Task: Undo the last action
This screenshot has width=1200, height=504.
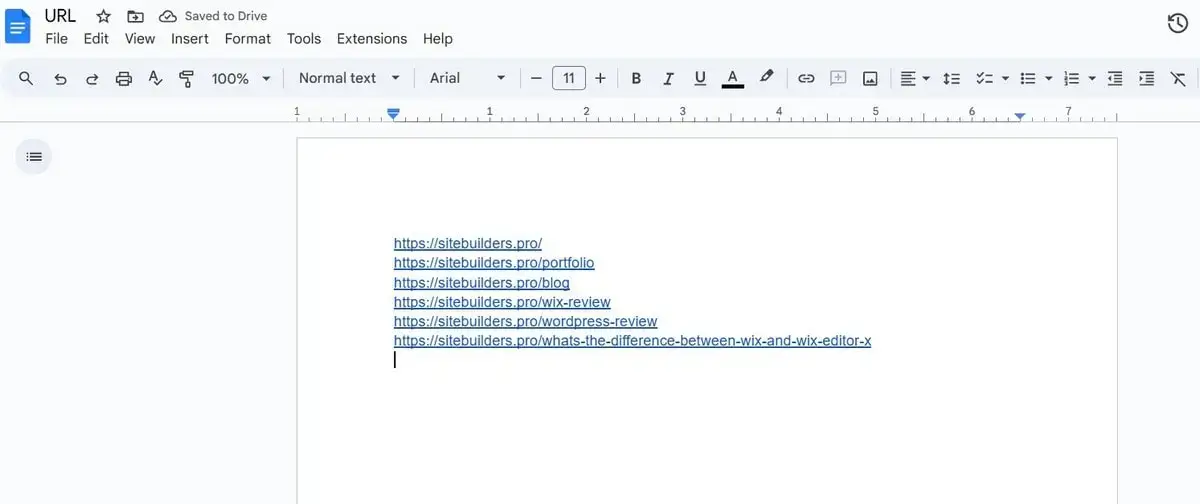Action: (60, 78)
